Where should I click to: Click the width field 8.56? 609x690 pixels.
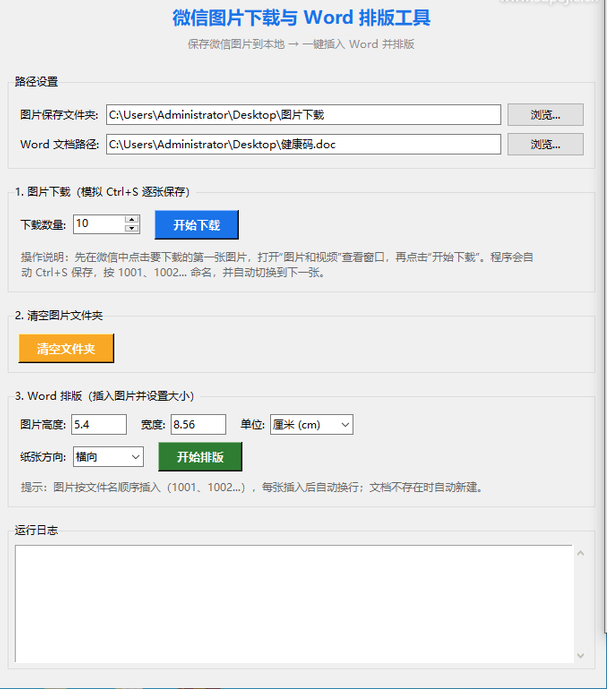[x=198, y=425]
